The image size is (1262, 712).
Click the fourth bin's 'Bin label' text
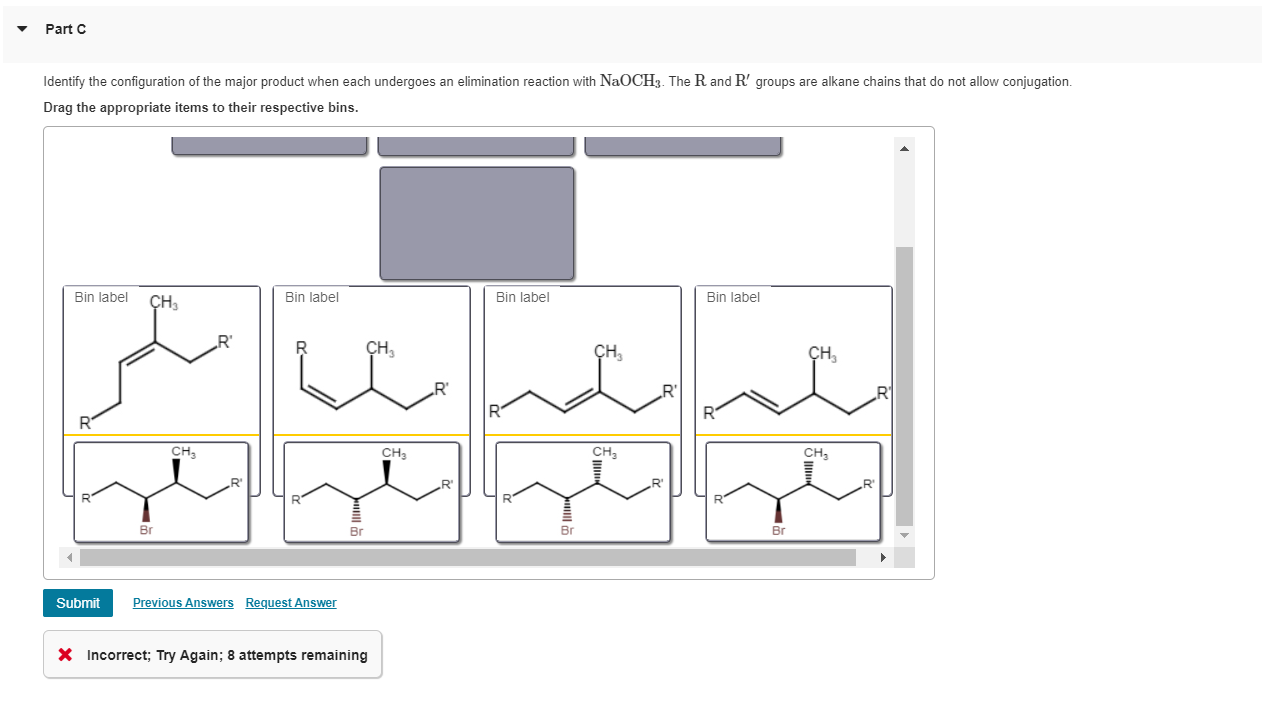[x=733, y=297]
